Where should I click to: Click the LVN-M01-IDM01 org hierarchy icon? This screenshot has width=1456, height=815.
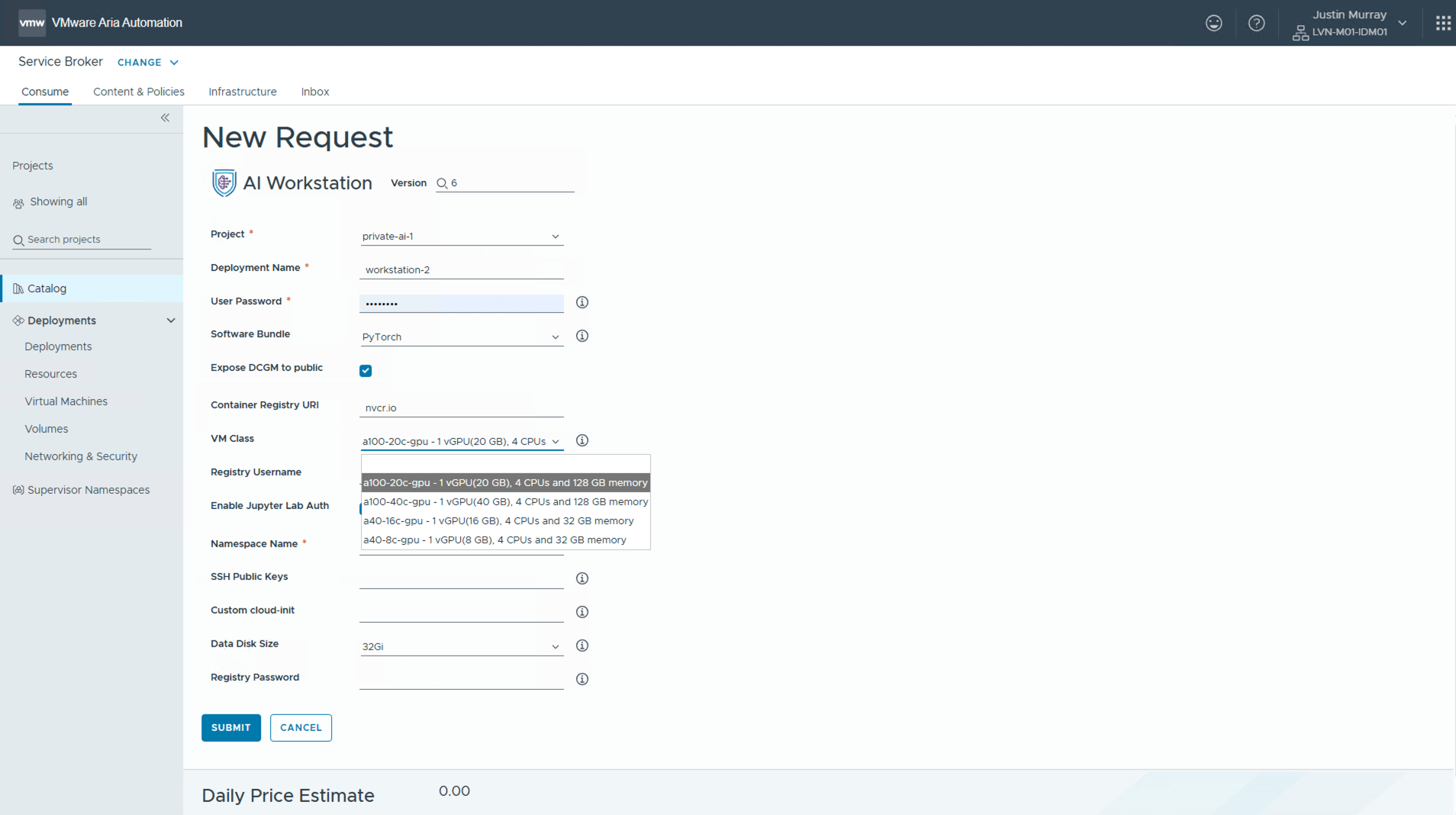1300,33
